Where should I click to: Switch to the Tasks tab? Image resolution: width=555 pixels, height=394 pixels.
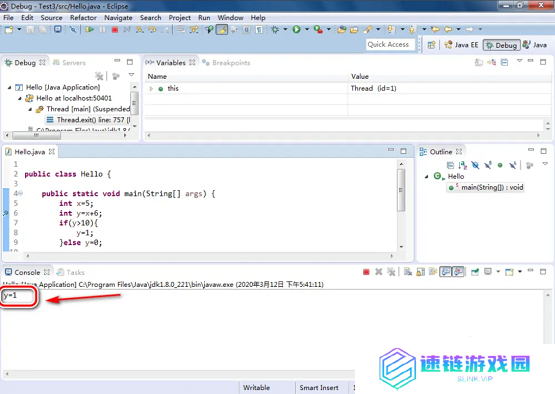coord(71,272)
